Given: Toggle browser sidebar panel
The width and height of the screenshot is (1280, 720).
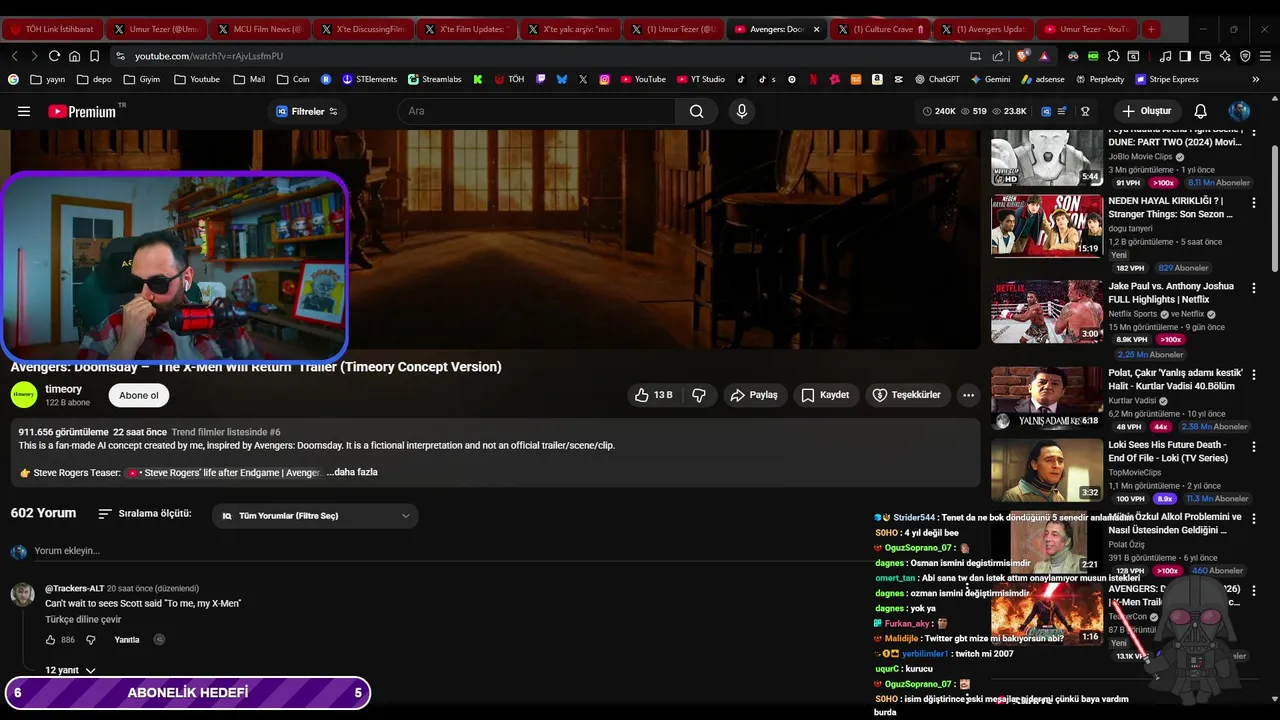Looking at the screenshot, I should tap(1185, 56).
